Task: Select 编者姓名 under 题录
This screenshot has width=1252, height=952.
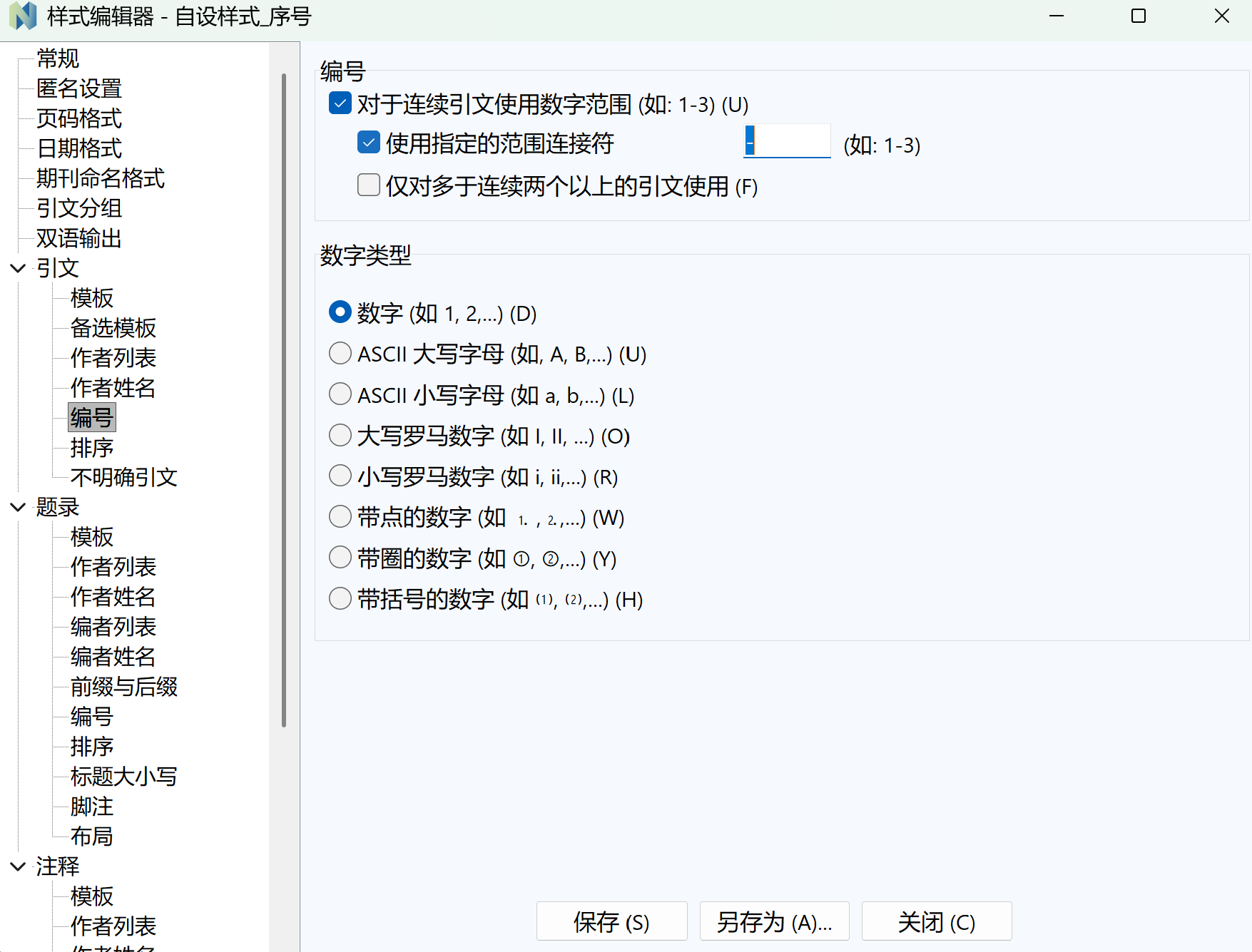Action: point(113,657)
